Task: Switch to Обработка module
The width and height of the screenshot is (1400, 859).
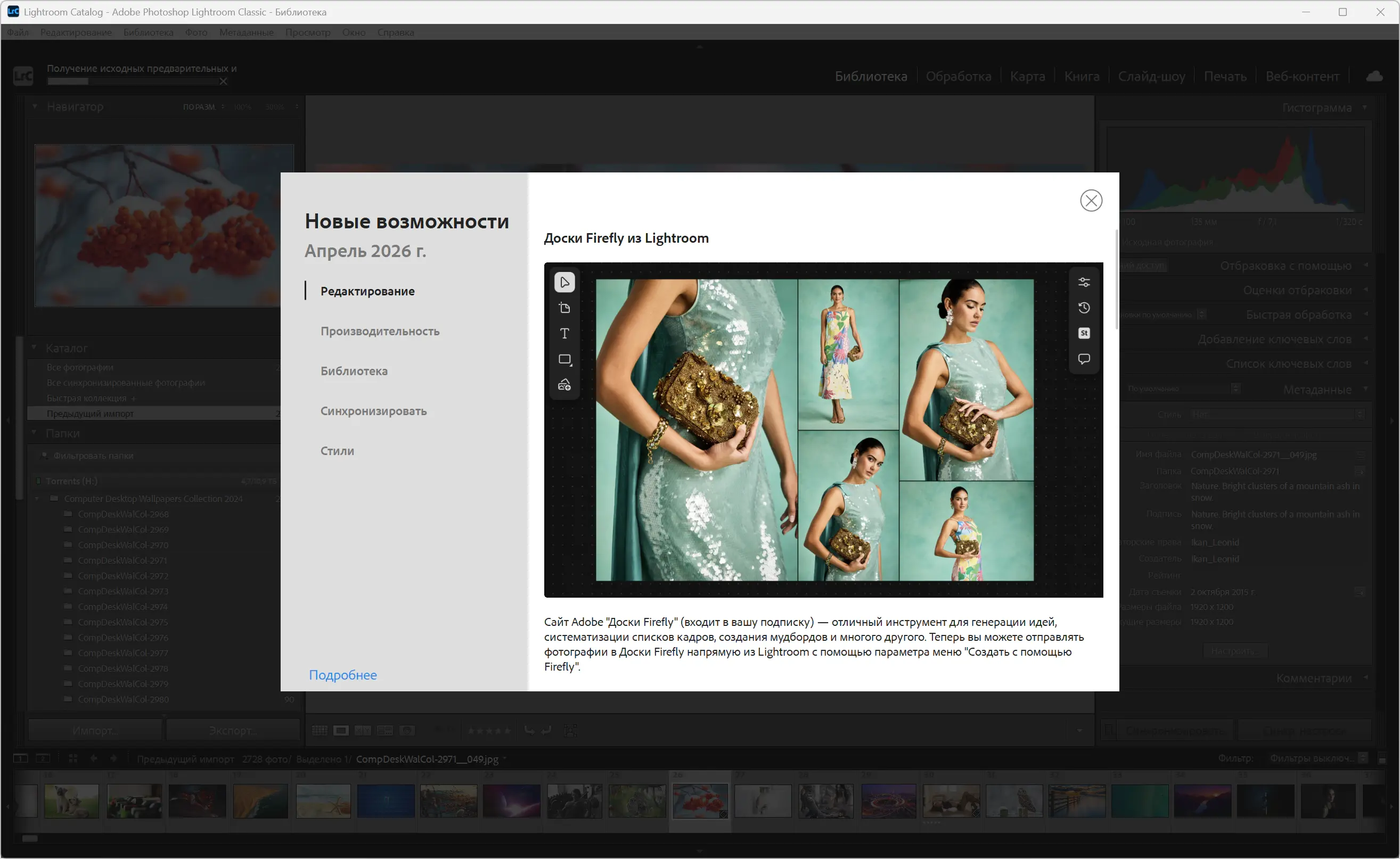Action: (x=959, y=76)
